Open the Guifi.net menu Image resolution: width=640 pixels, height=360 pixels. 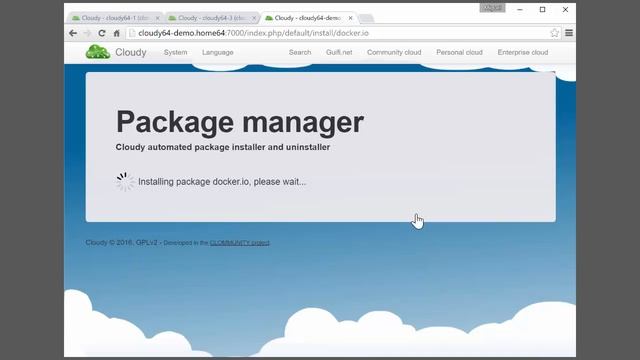[339, 52]
